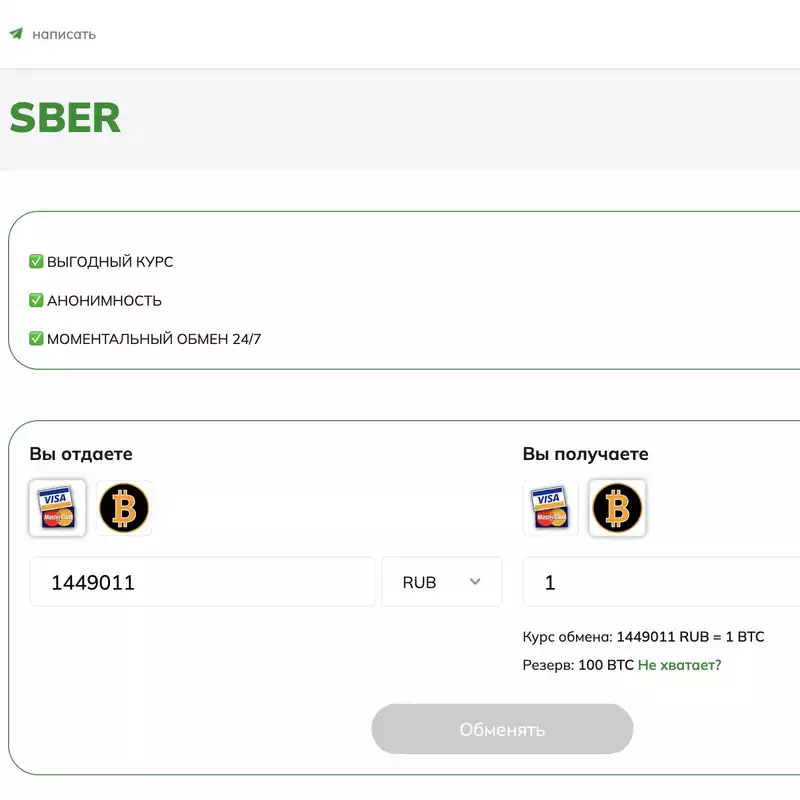Focus the receive amount field showing 1
This screenshot has height=800, width=800.
pyautogui.click(x=660, y=582)
